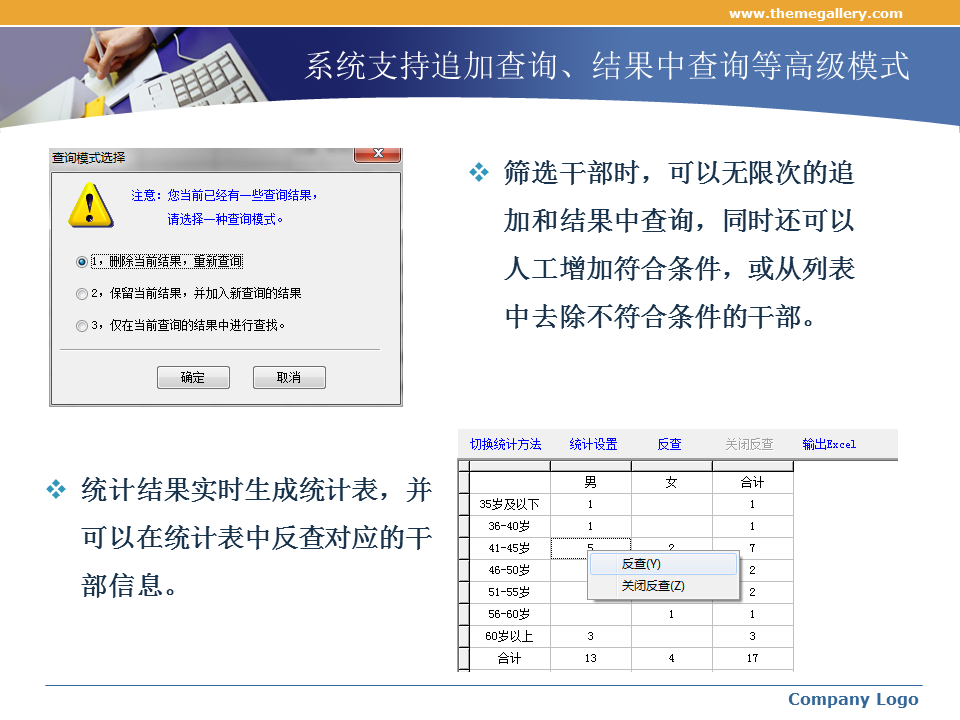This screenshot has height=720, width=960.
Task: Select the 35岁及以下 row label
Action: point(509,504)
